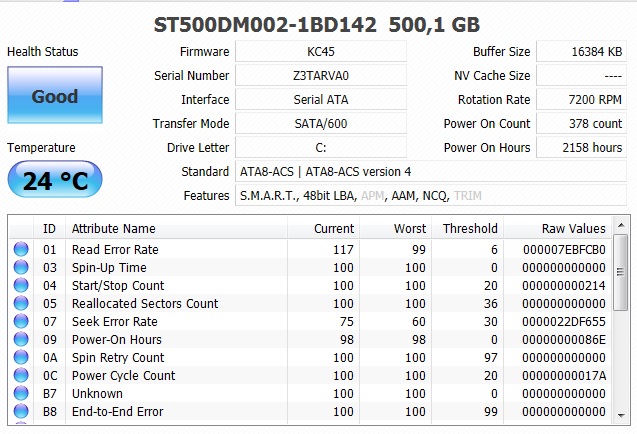The width and height of the screenshot is (637, 434).
Task: Click the End-to-End Error status orb
Action: (x=21, y=411)
